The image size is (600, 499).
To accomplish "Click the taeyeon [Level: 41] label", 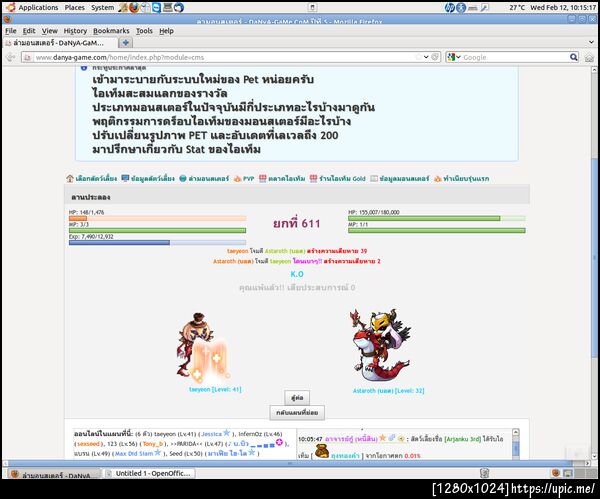I will tap(215, 390).
